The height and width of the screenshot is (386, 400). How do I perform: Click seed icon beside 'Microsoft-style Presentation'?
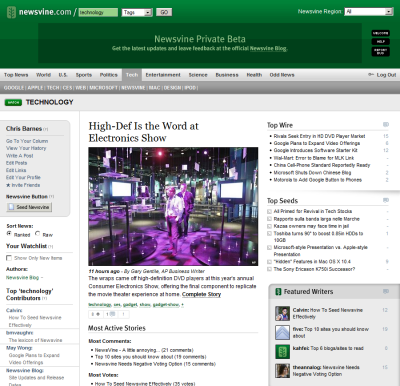(269, 247)
